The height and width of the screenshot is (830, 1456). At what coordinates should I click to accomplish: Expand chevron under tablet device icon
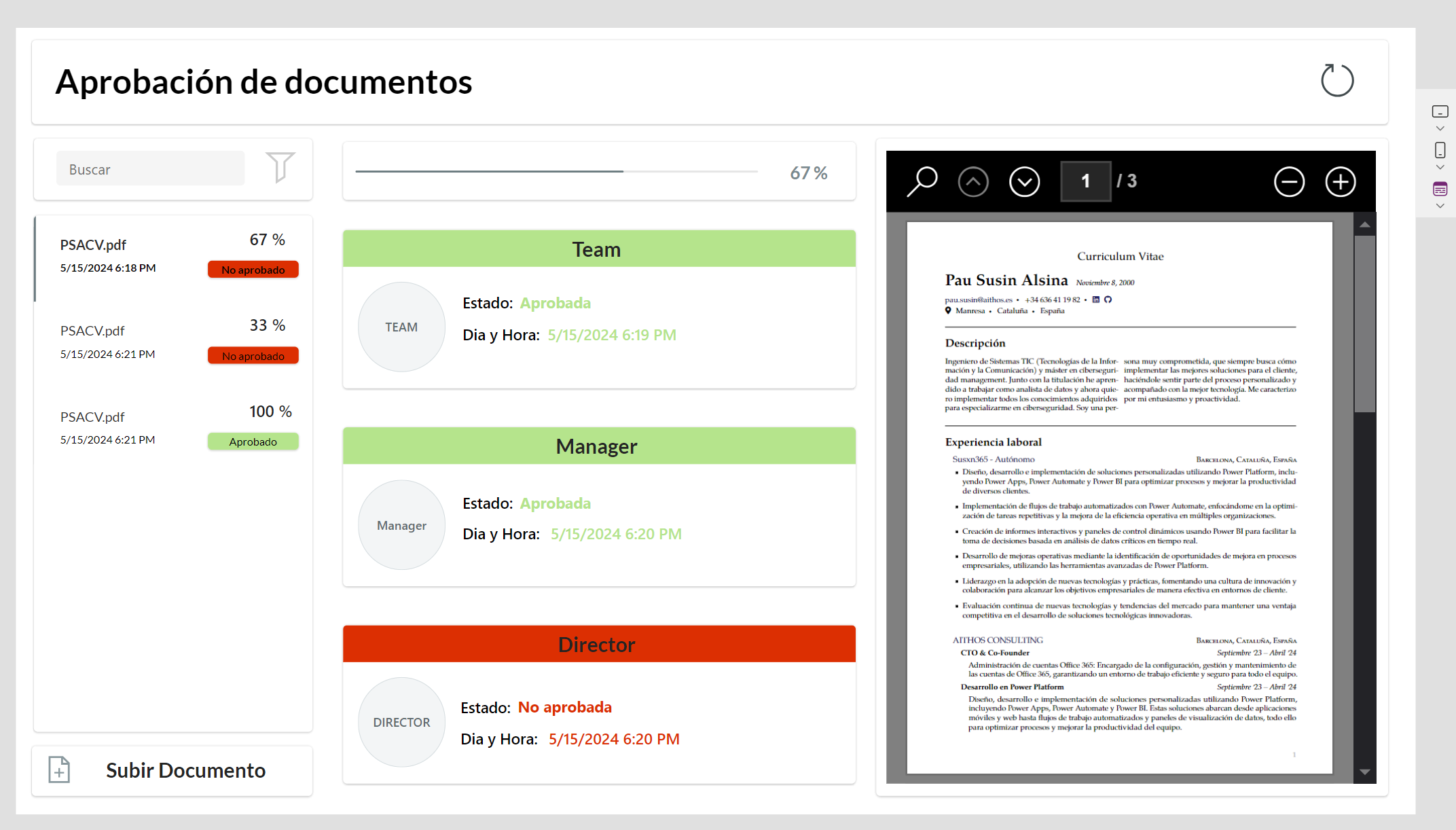pyautogui.click(x=1440, y=128)
